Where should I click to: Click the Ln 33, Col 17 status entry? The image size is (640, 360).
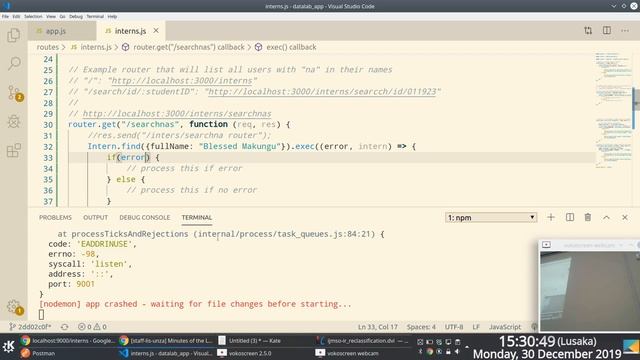(x=378, y=327)
